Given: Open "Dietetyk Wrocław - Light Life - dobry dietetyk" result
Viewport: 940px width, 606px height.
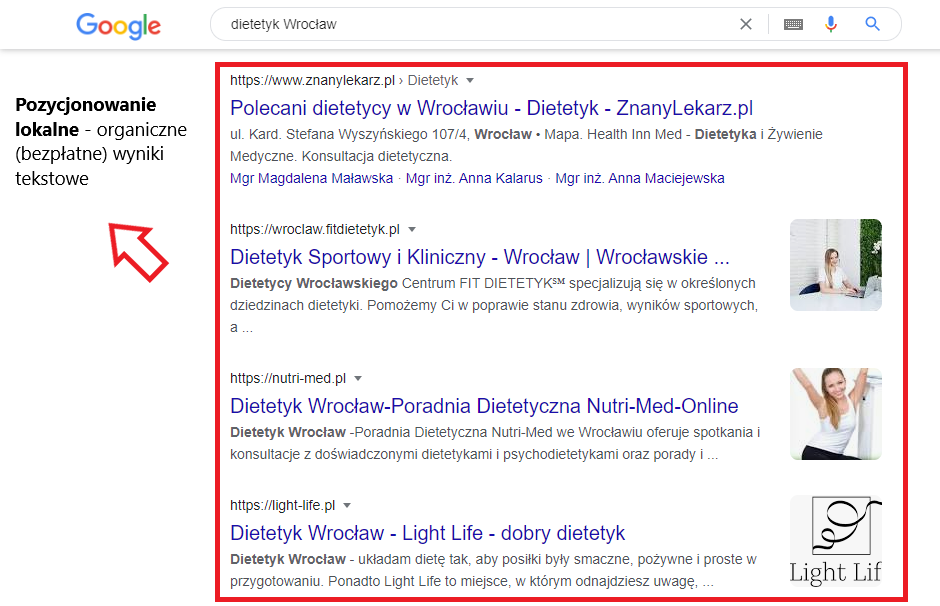Looking at the screenshot, I should (427, 533).
